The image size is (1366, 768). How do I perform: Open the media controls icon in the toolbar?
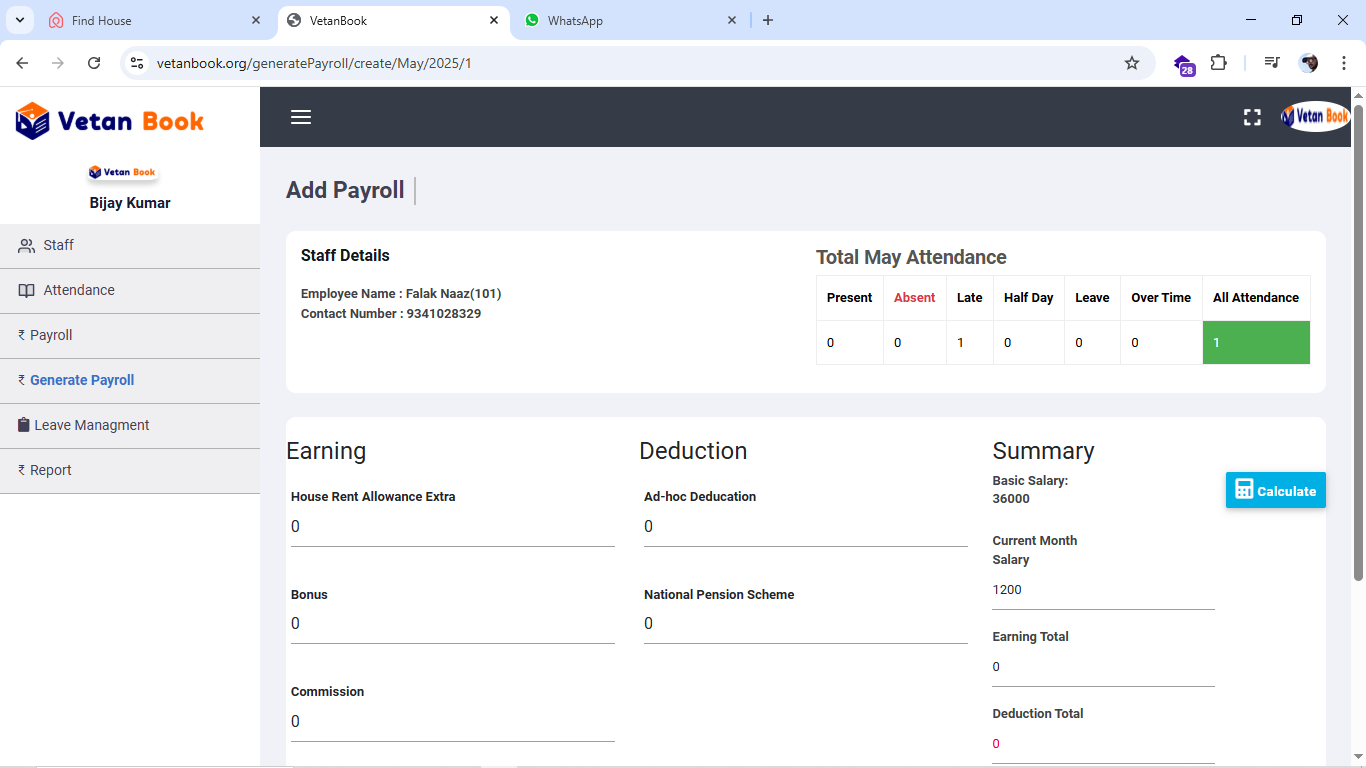[1272, 63]
